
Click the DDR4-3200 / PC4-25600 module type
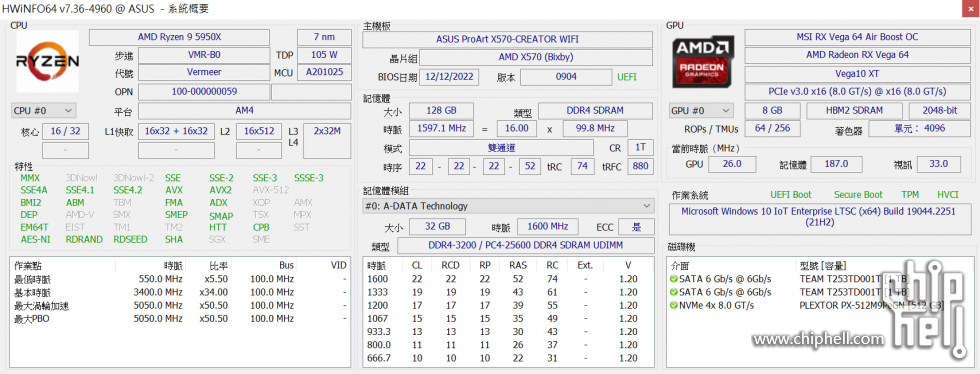pyautogui.click(x=526, y=246)
